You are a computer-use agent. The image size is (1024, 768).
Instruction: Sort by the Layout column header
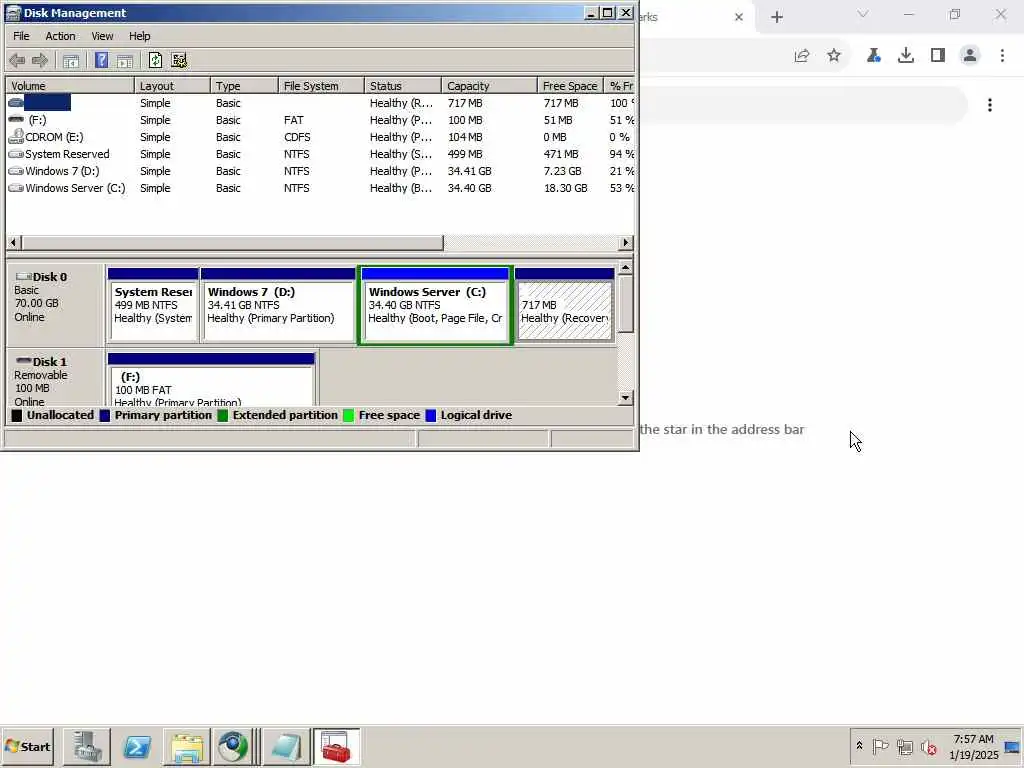coord(172,86)
